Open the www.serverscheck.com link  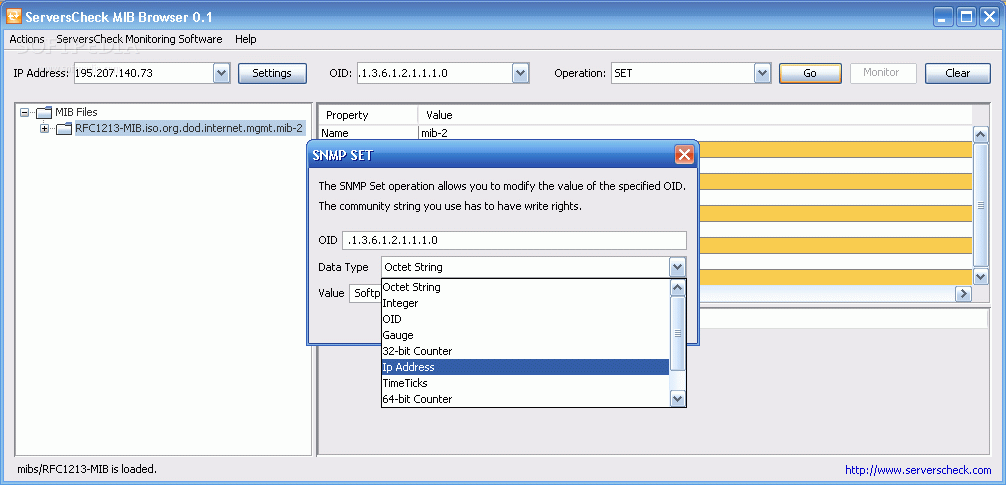tap(918, 470)
